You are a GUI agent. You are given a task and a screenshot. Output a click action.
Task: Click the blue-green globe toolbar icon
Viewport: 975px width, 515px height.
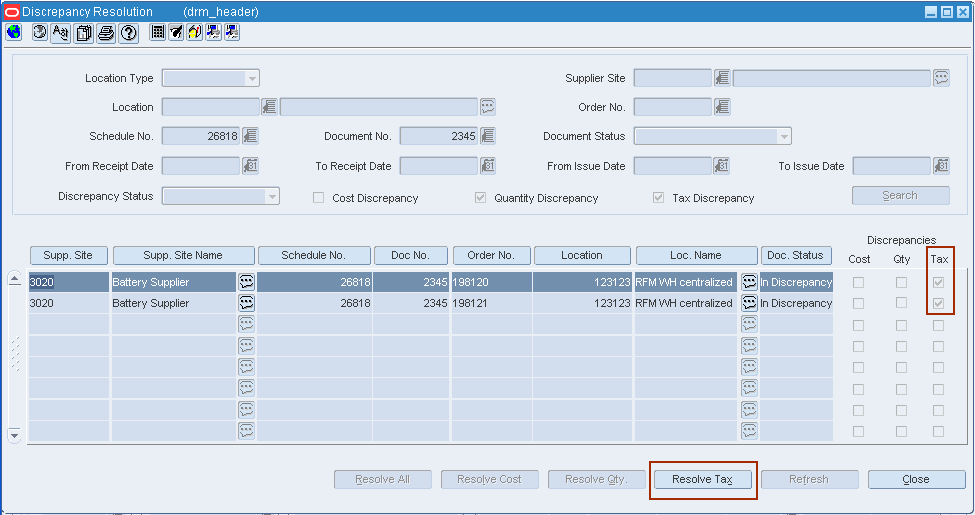click(x=14, y=32)
